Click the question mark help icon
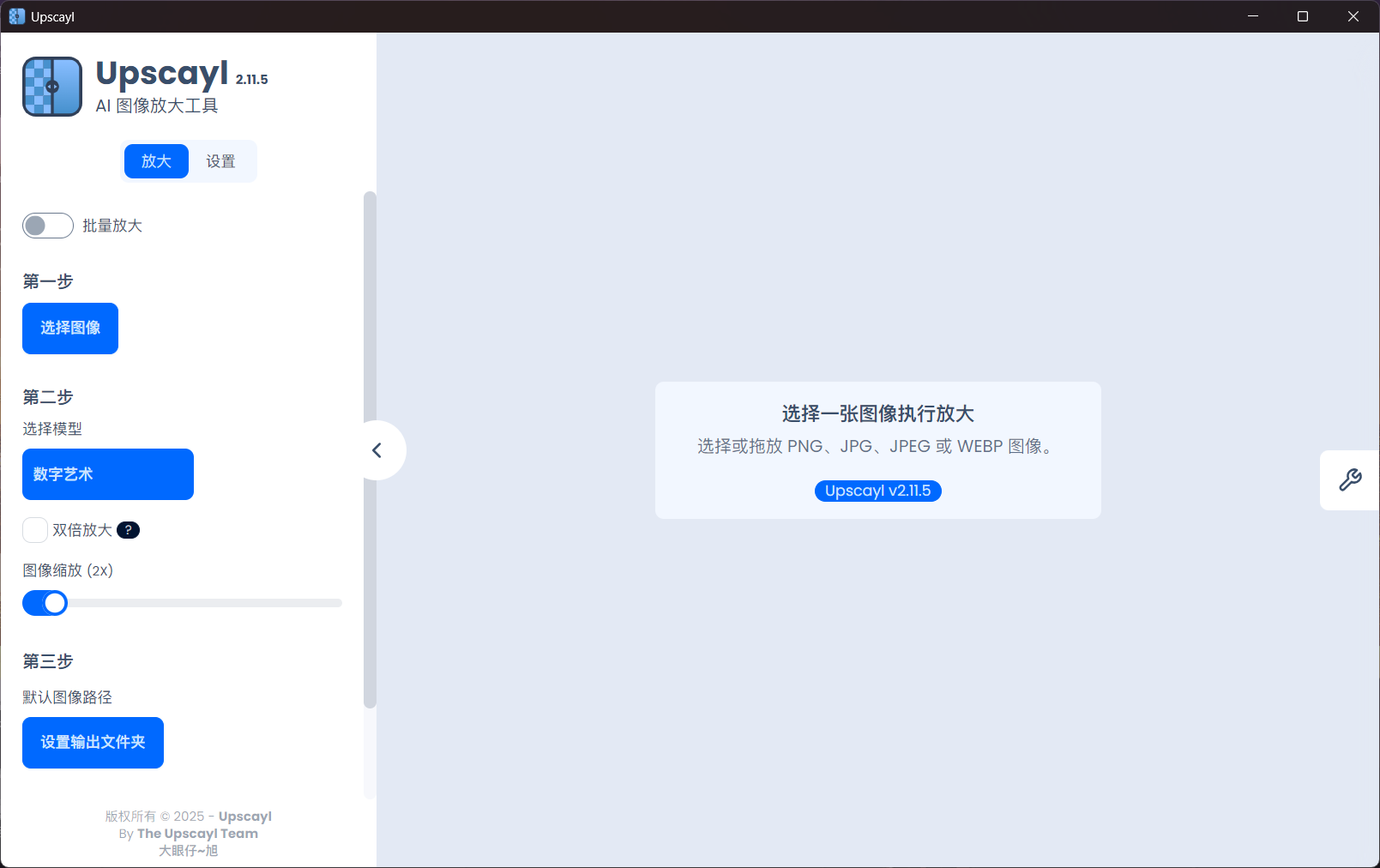The image size is (1380, 868). click(128, 530)
